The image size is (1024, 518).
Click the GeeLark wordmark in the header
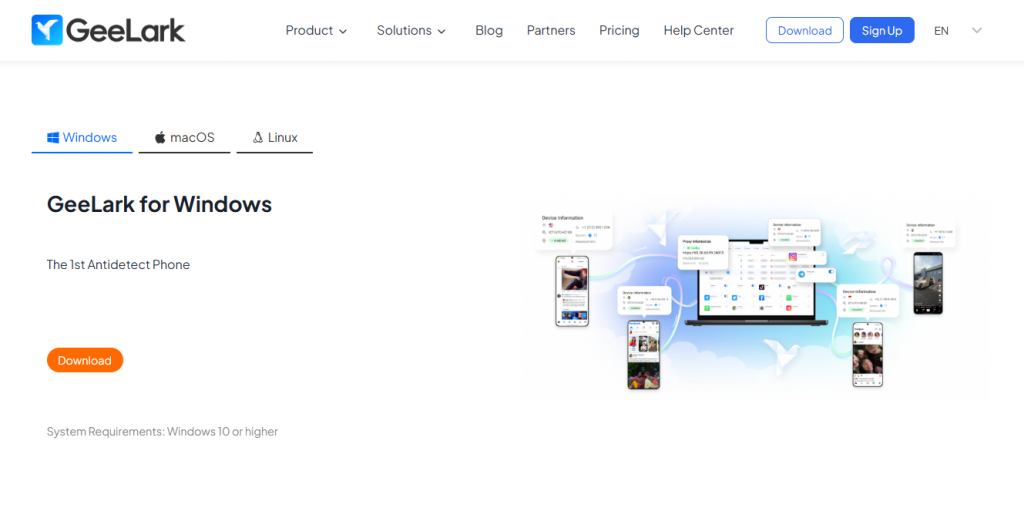click(125, 30)
